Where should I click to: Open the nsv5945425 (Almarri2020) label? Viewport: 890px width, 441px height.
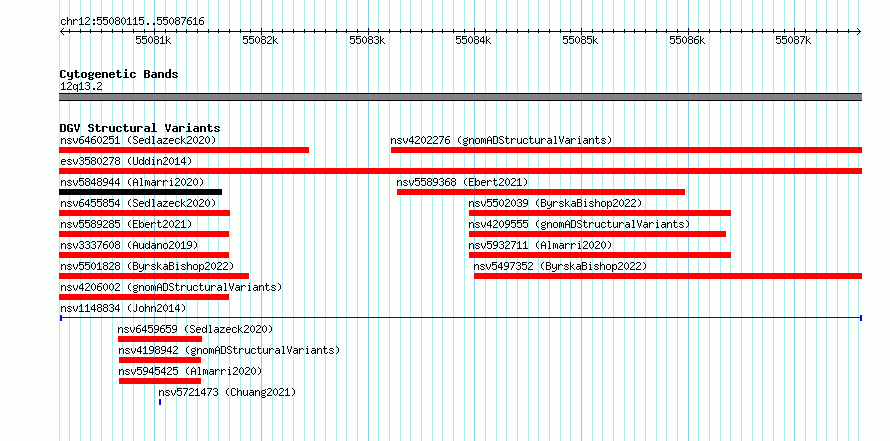(x=190, y=371)
